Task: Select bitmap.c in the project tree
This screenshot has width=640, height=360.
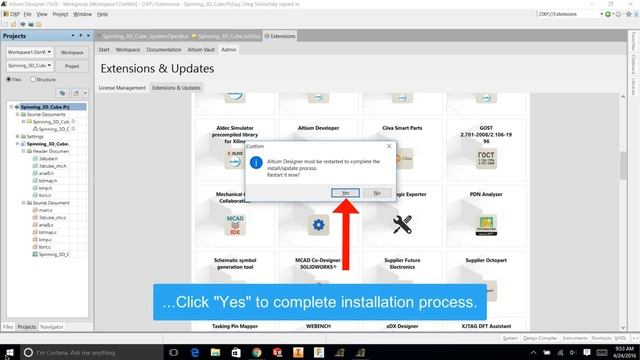Action: click(47, 232)
